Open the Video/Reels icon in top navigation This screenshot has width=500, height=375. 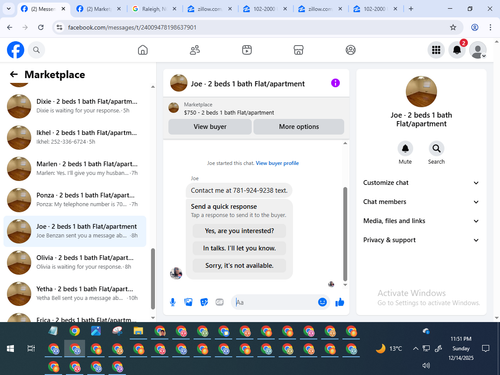tap(247, 50)
